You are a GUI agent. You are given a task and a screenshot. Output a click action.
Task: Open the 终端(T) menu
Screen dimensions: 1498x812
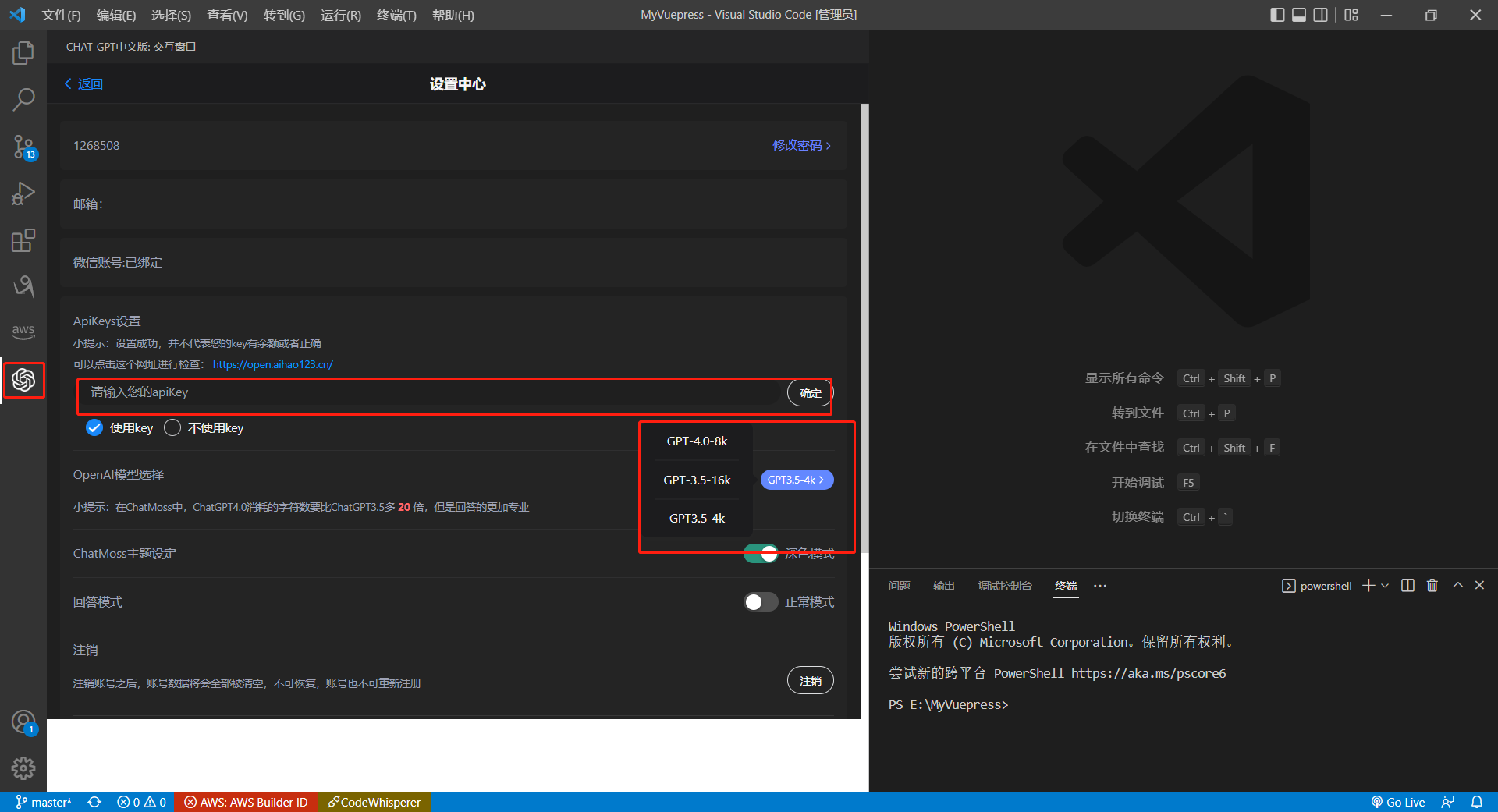396,15
